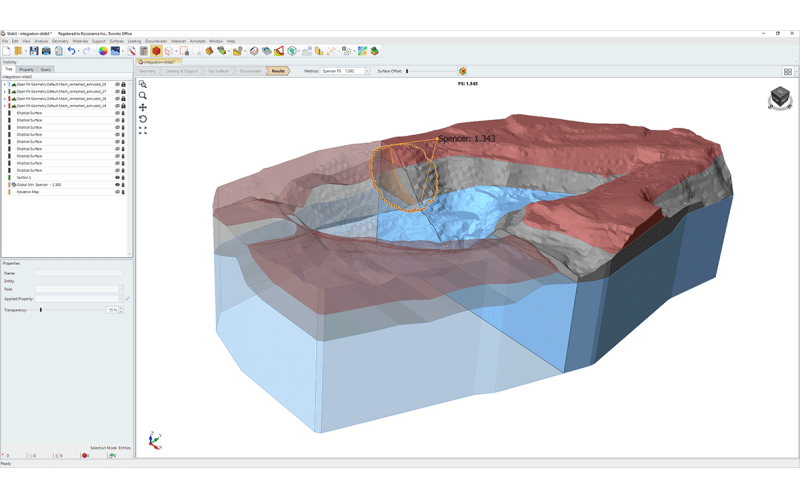Adjust the Transparency slider

click(x=41, y=310)
